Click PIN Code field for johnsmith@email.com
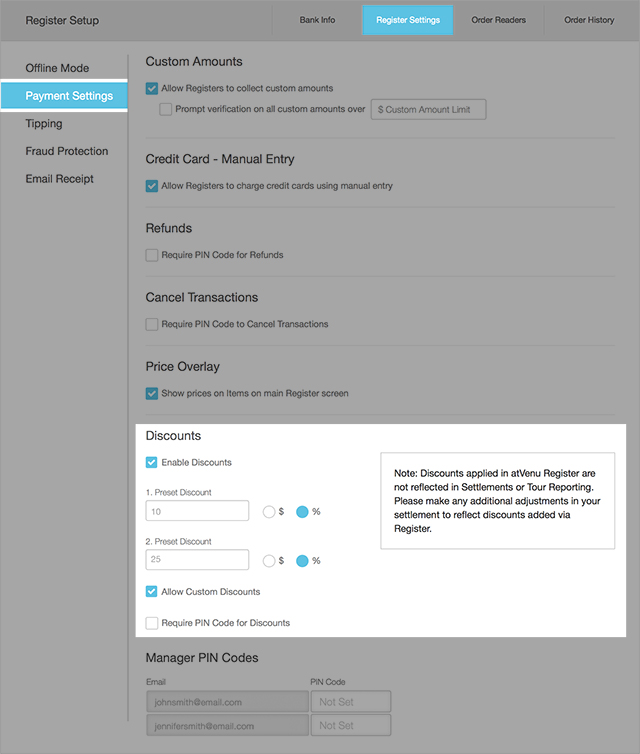Image resolution: width=640 pixels, height=754 pixels. (350, 702)
